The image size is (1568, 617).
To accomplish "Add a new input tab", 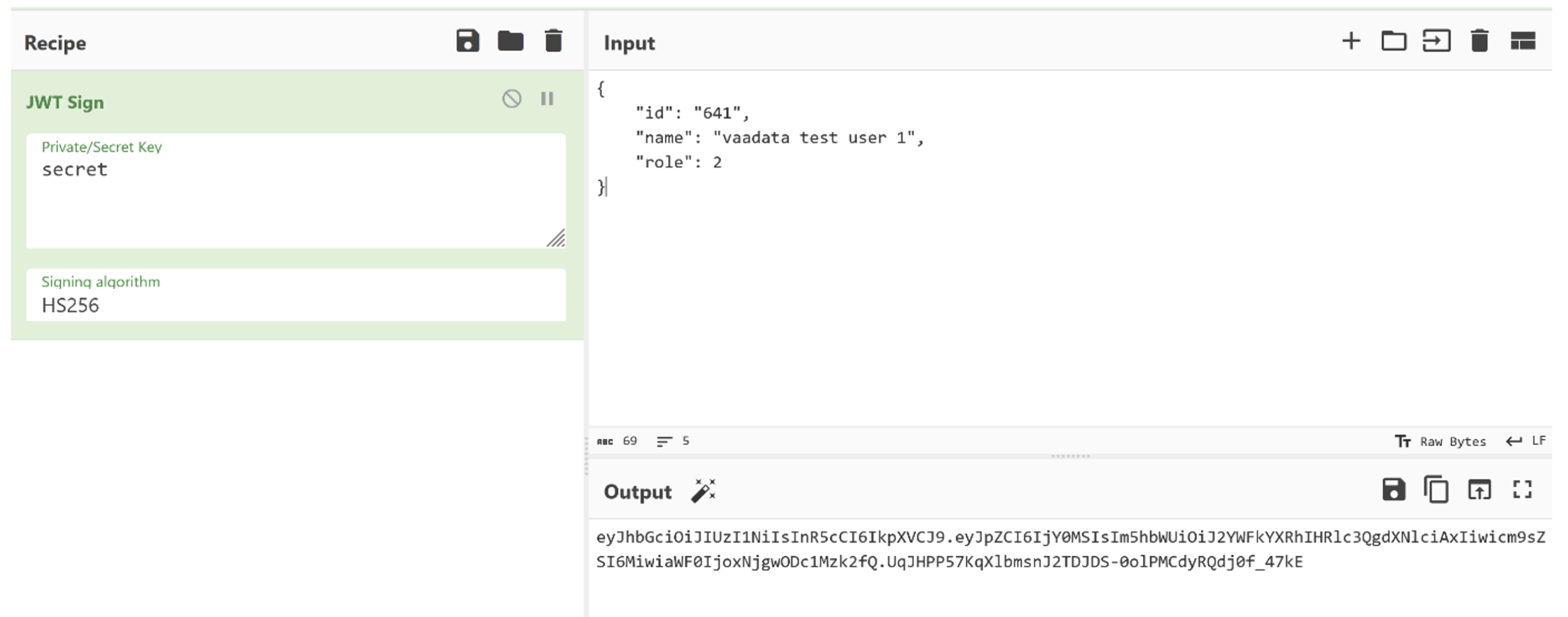I will [1351, 42].
